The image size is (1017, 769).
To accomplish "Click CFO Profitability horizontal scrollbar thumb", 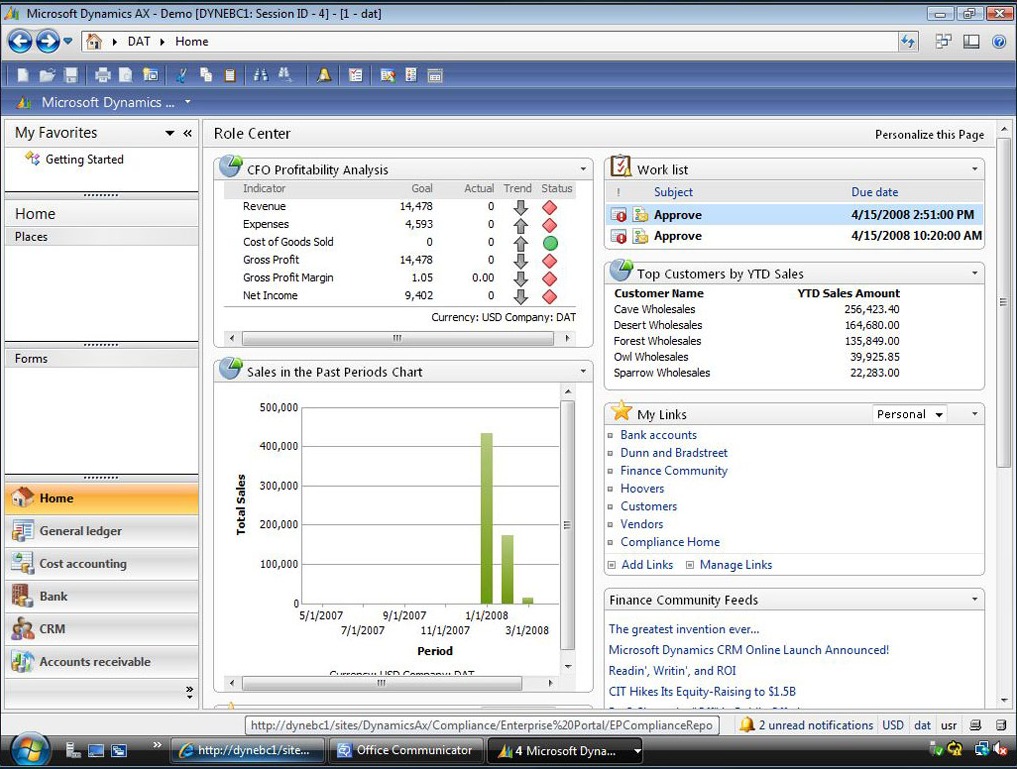I will (398, 338).
